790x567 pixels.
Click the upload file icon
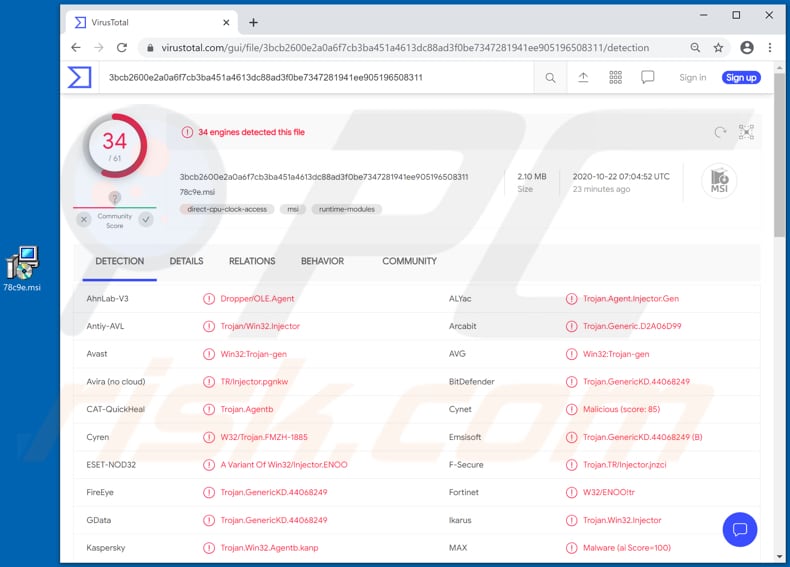(583, 77)
